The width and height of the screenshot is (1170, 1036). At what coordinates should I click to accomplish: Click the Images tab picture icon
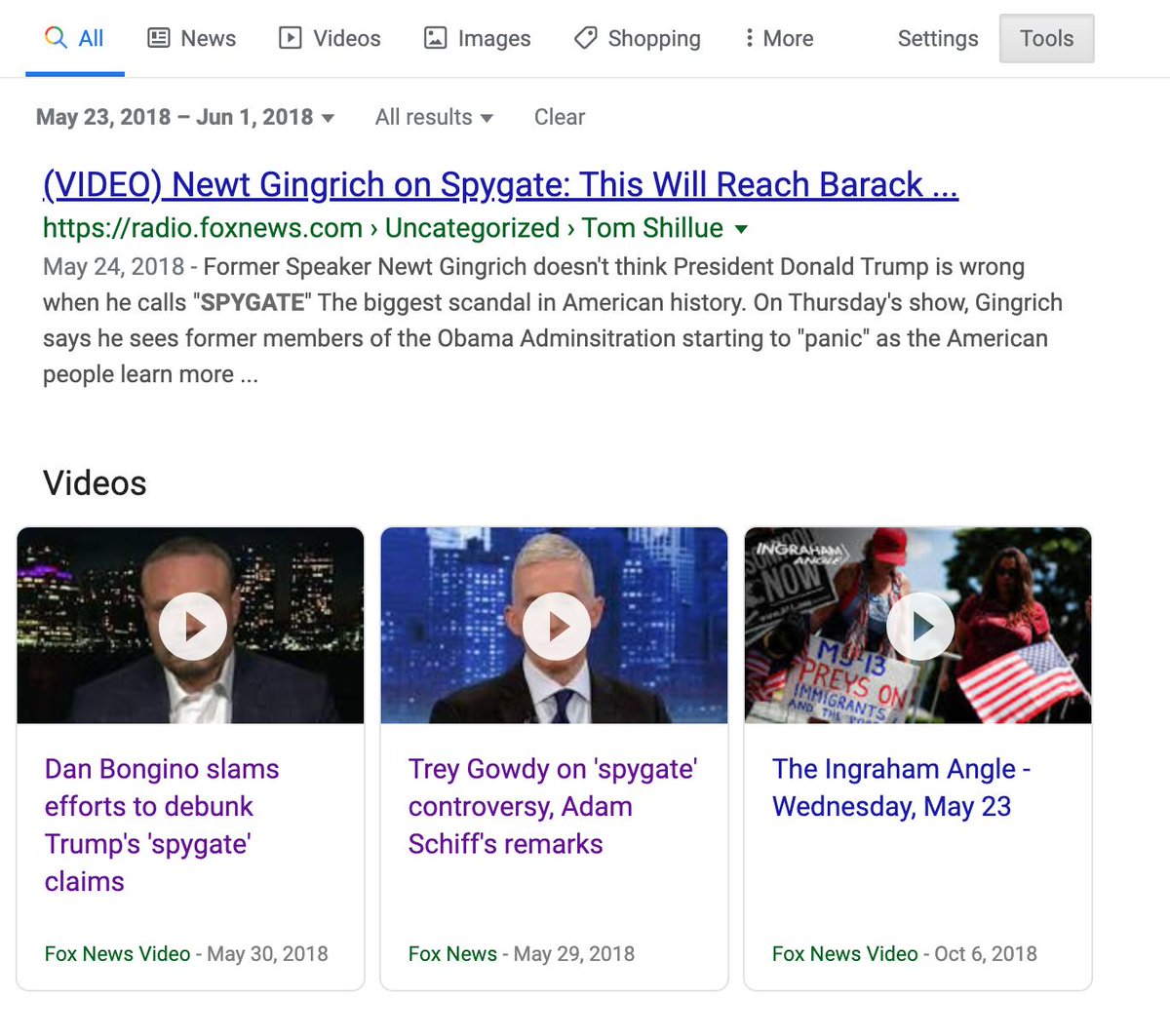coord(435,38)
